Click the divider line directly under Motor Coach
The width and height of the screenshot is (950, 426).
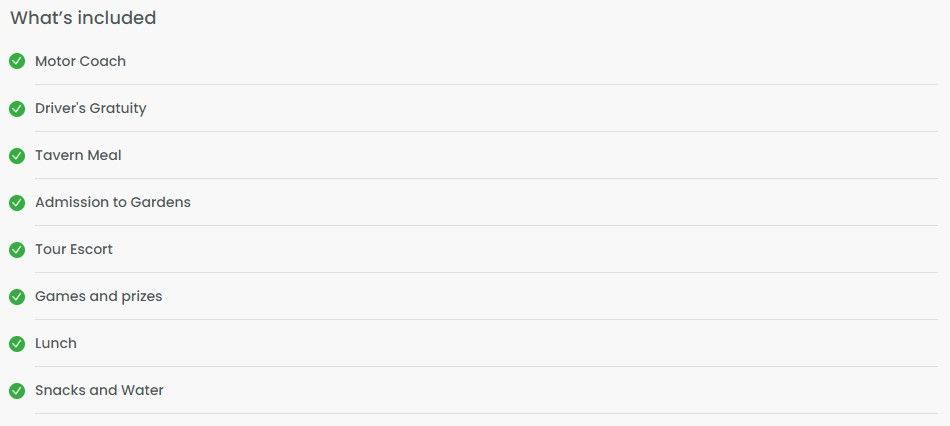click(x=486, y=84)
